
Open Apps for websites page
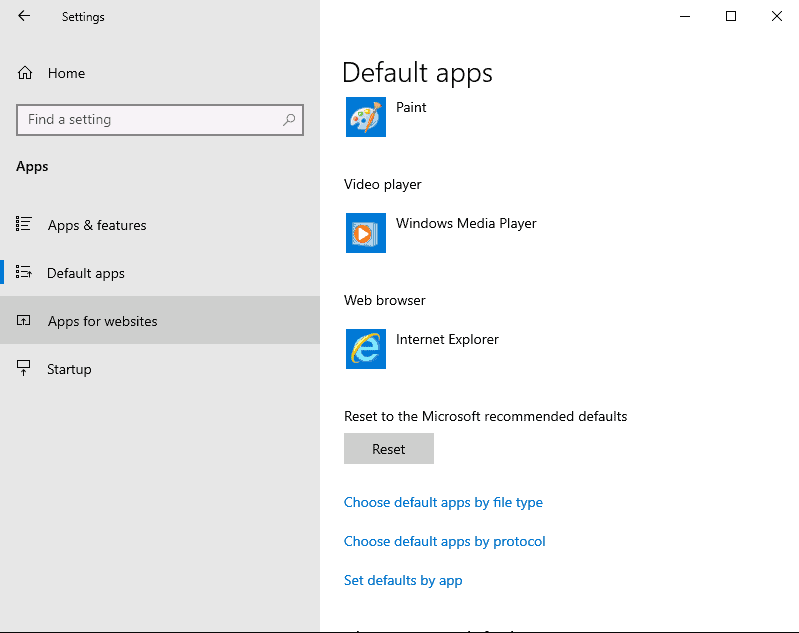(160, 321)
